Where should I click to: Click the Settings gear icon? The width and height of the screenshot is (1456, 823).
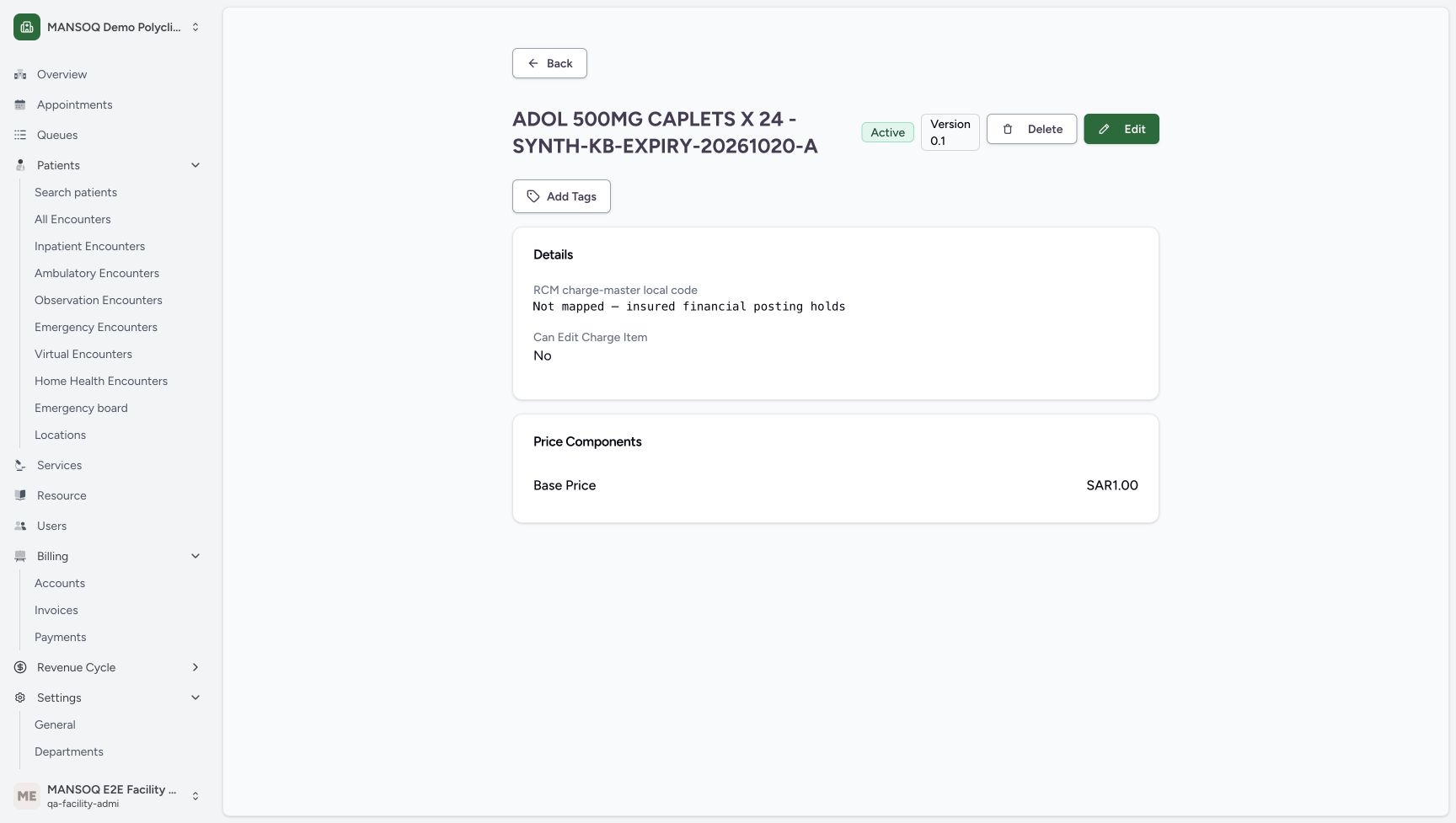20,697
